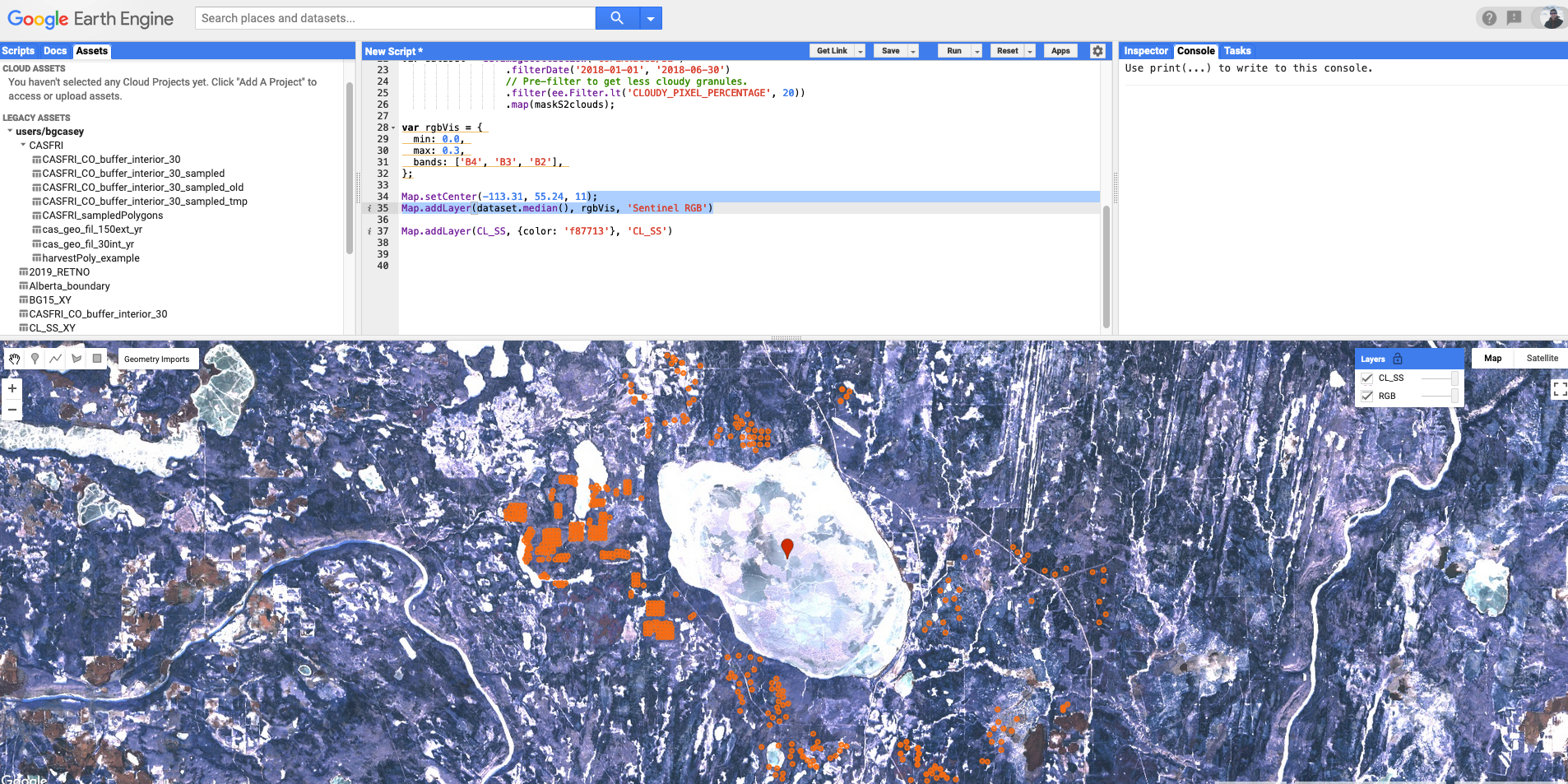The width and height of the screenshot is (1568, 784).
Task: Select the add marker drawing tool
Action: (x=35, y=359)
